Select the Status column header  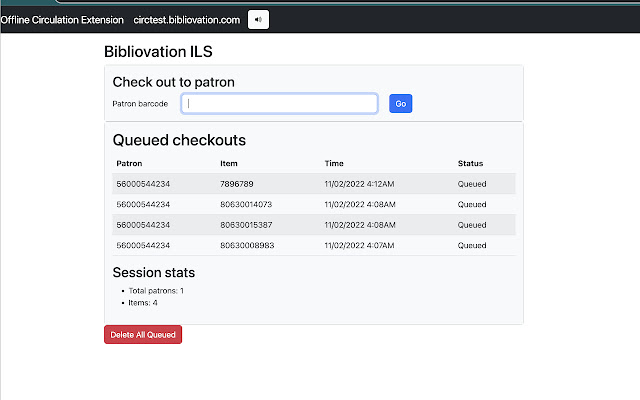tap(470, 163)
